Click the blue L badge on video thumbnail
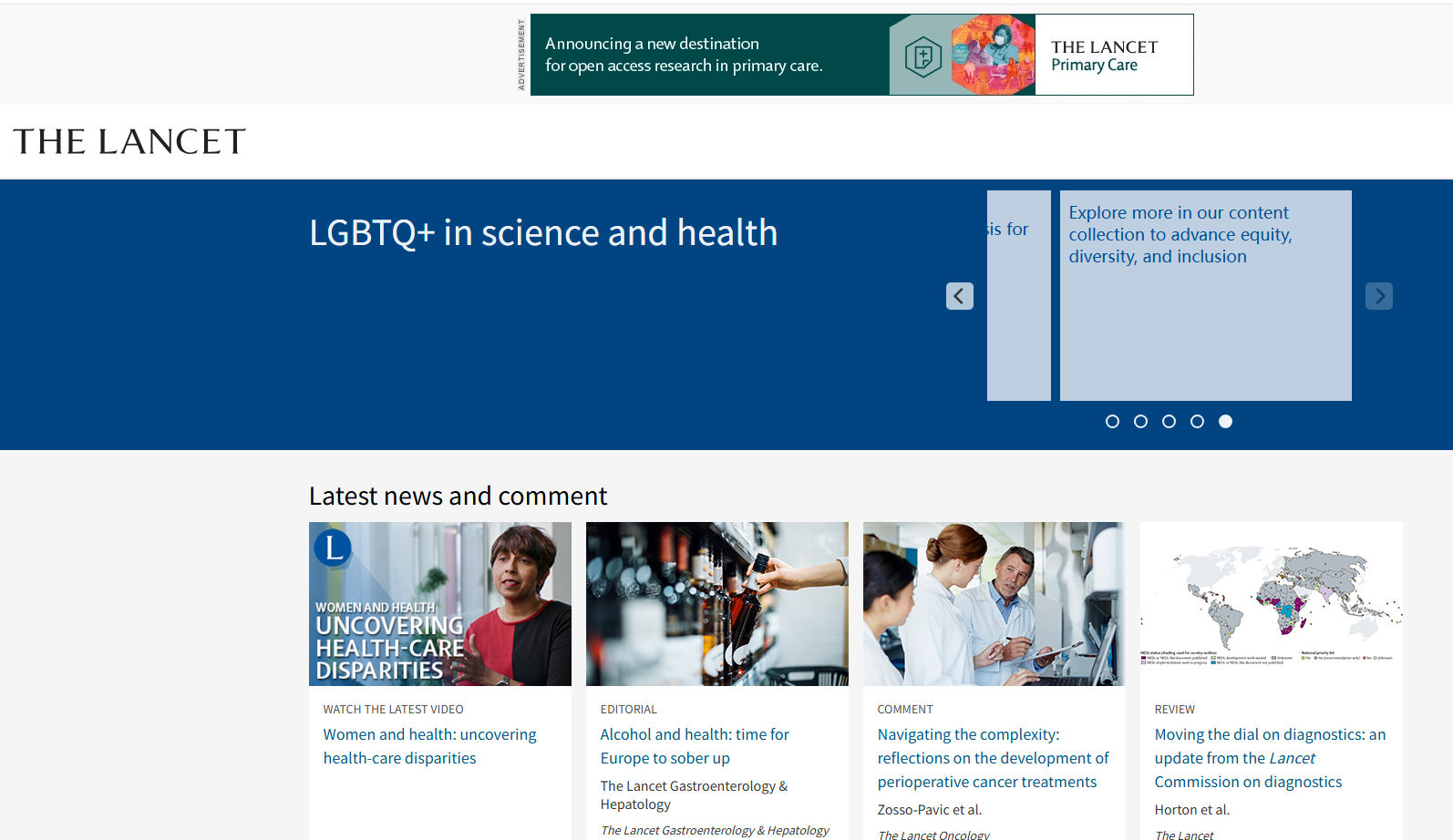This screenshot has width=1453, height=840. tap(333, 548)
